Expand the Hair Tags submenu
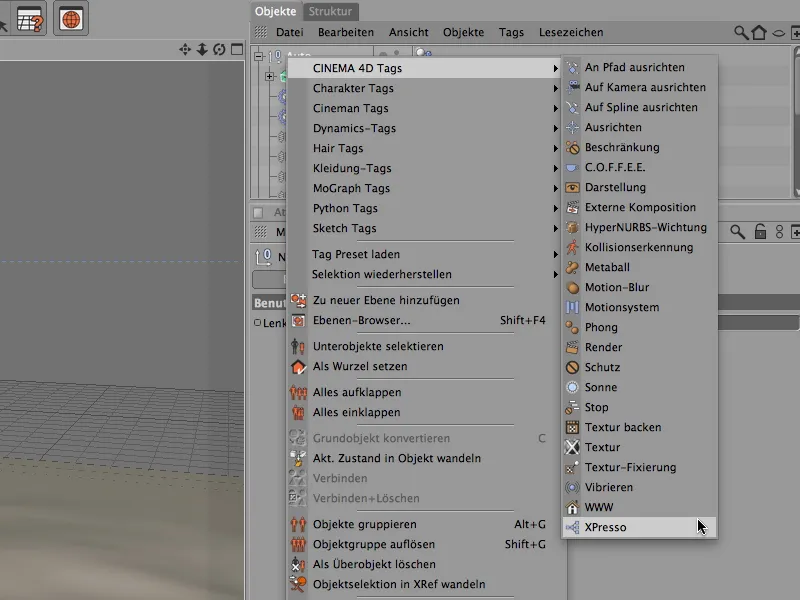 click(424, 148)
